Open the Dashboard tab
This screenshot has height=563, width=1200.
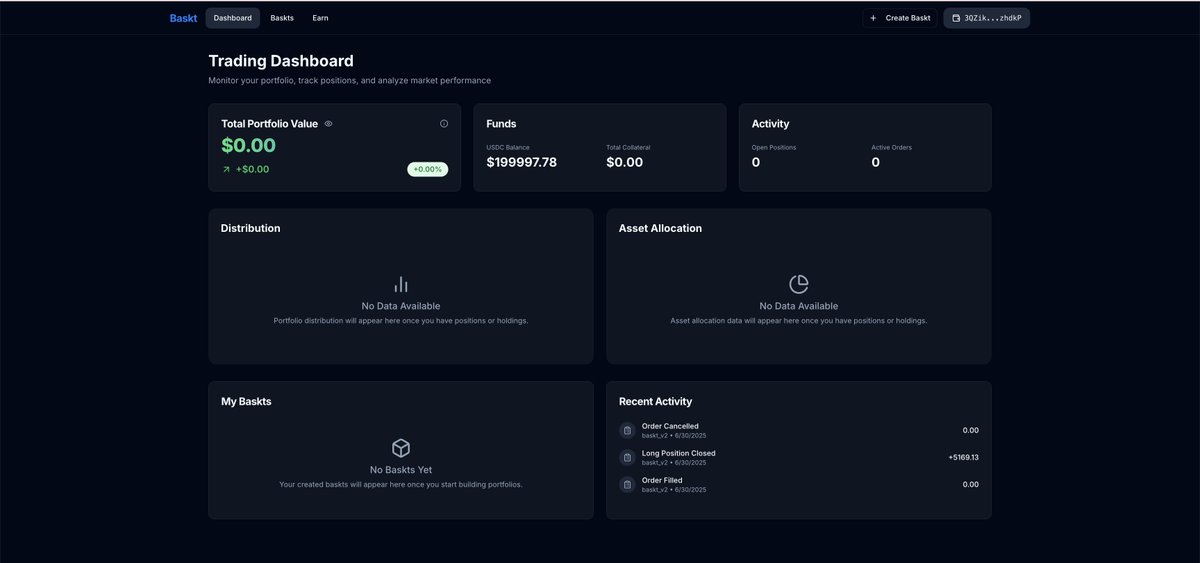tap(233, 18)
